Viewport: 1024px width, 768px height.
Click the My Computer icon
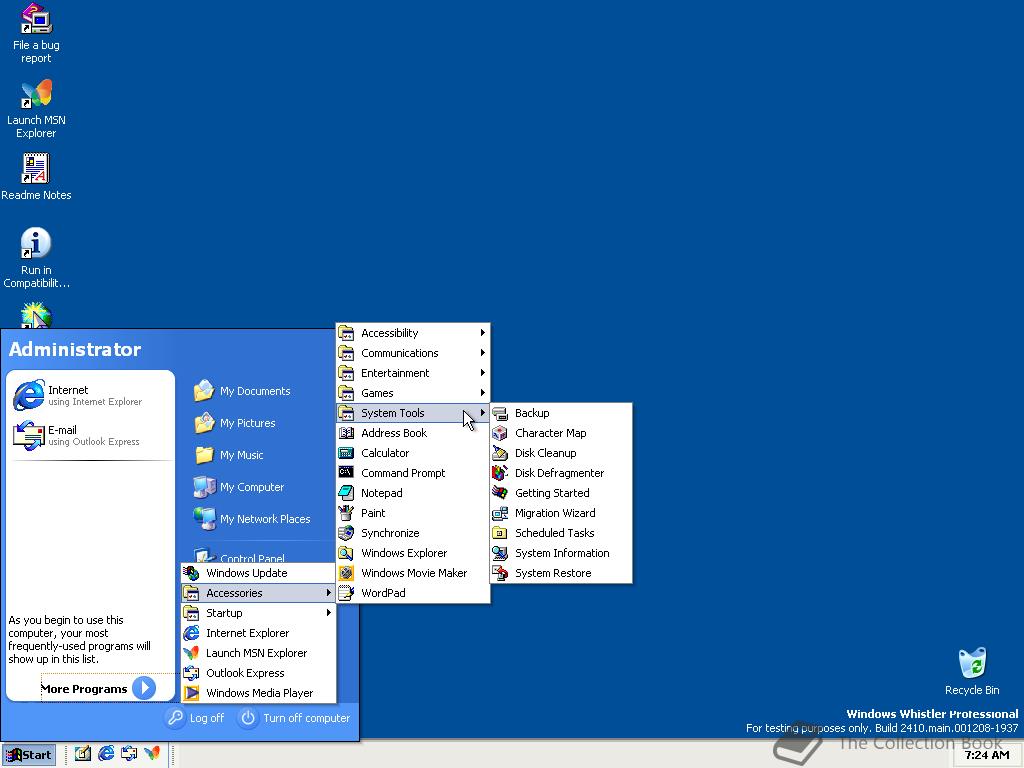click(204, 487)
